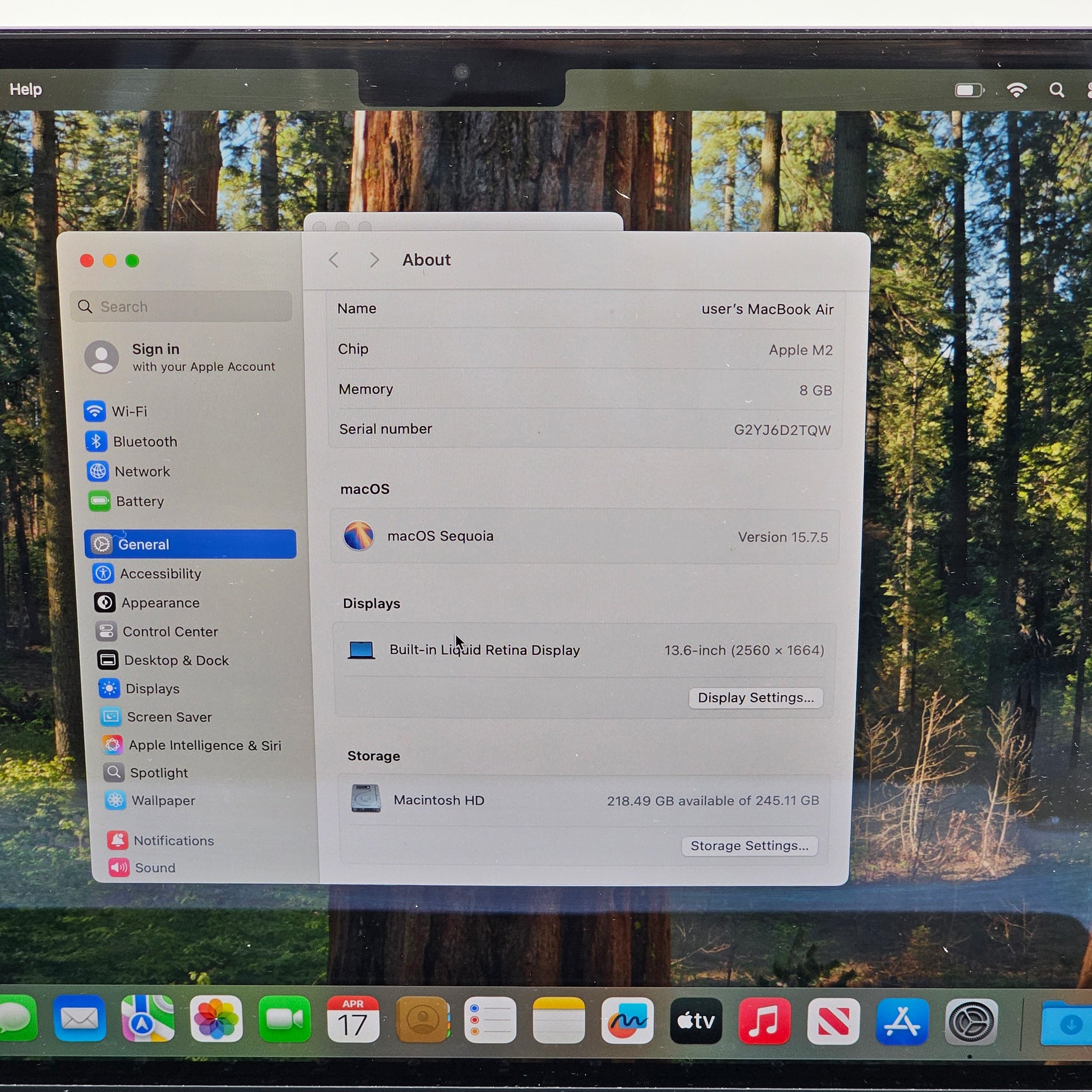1092x1092 pixels.
Task: Open Wi-Fi settings in sidebar
Action: [129, 411]
